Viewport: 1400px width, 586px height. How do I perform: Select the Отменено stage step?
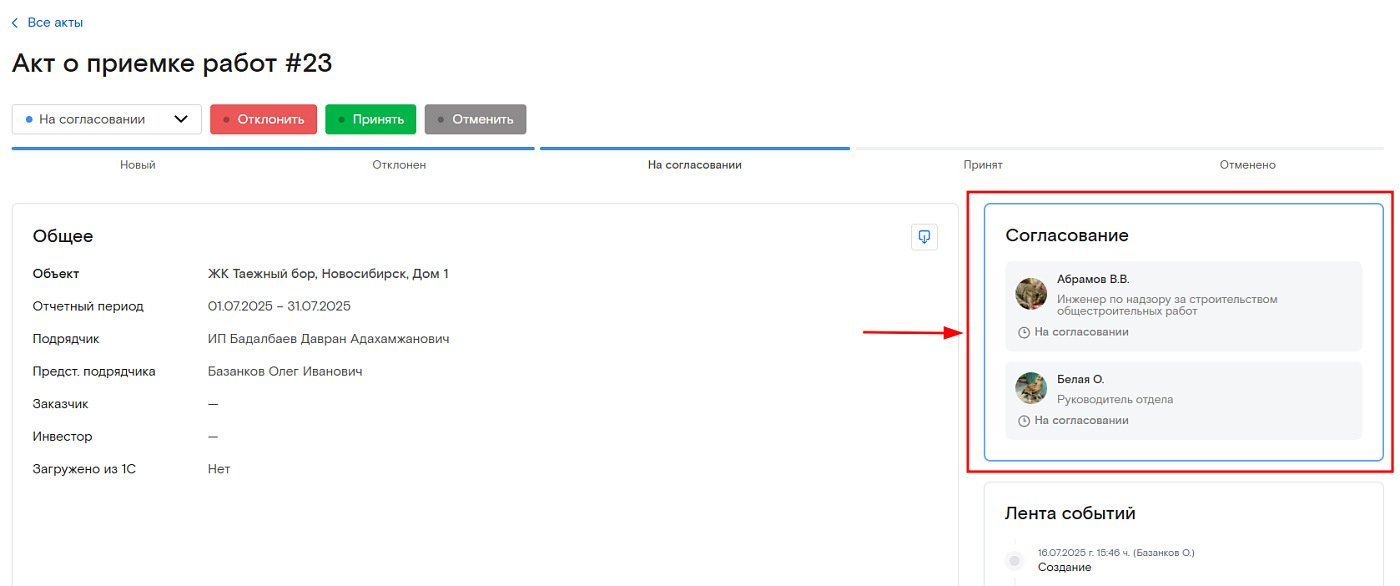(1247, 165)
